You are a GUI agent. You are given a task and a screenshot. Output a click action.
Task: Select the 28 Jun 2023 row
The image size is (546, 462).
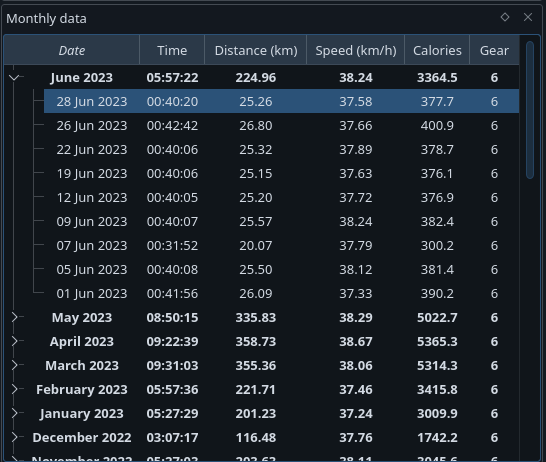pos(281,101)
